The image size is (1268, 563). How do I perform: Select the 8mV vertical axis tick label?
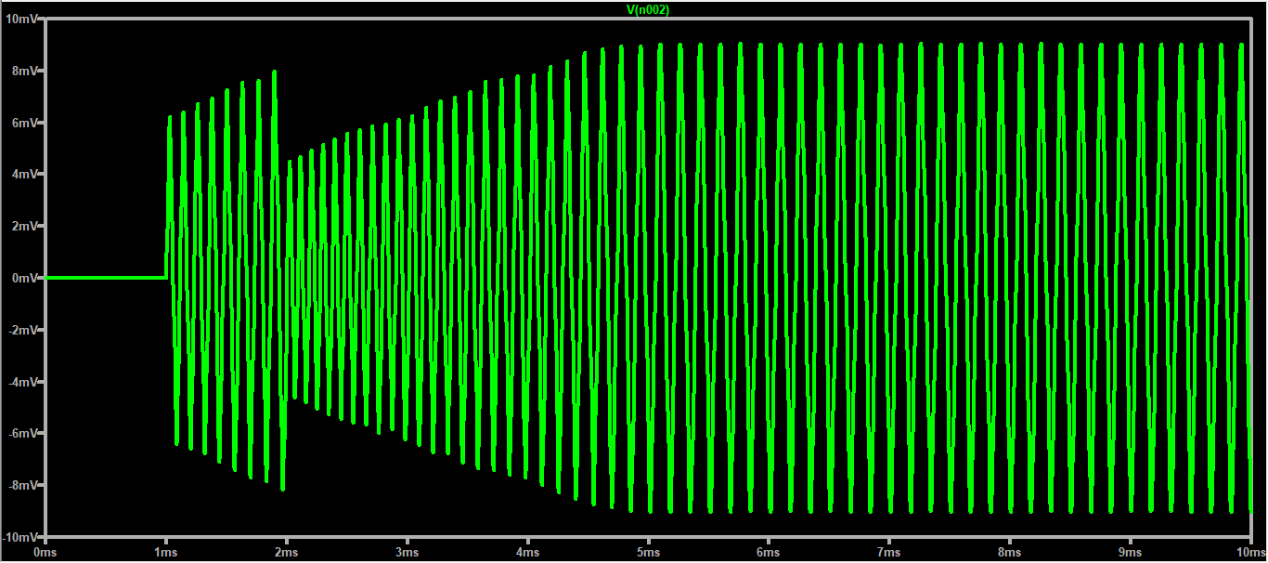[x=23, y=71]
